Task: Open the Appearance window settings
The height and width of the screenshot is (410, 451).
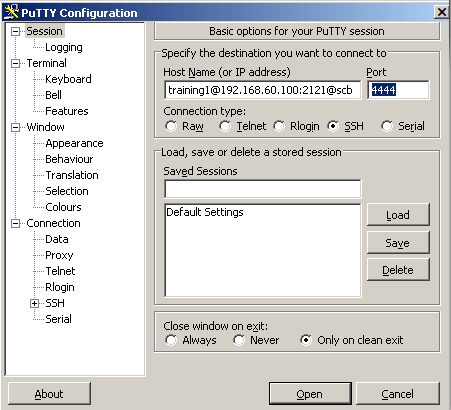Action: tap(74, 143)
